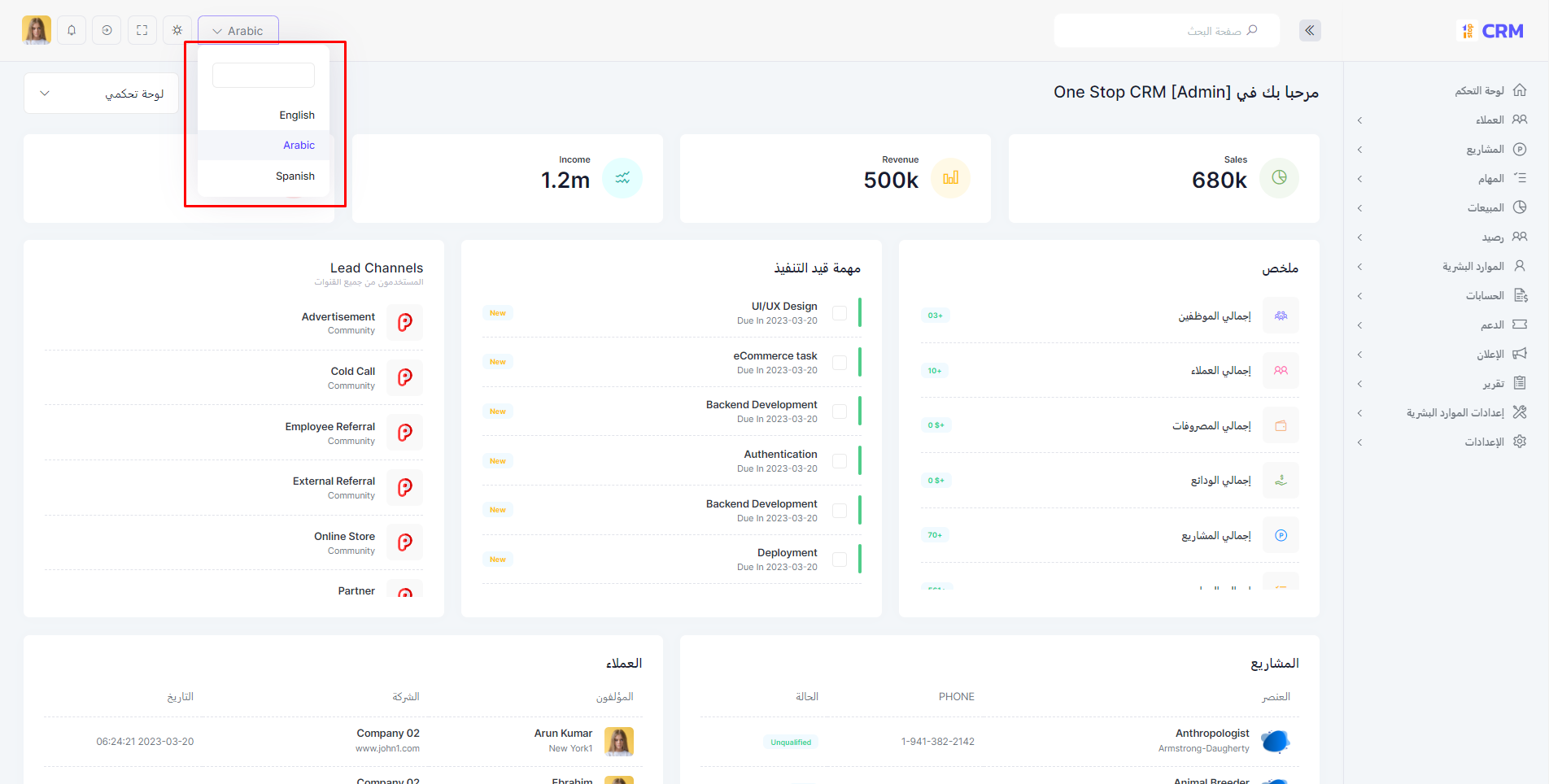Tick the Deployment task checkbox
The height and width of the screenshot is (784, 1549).
click(841, 559)
